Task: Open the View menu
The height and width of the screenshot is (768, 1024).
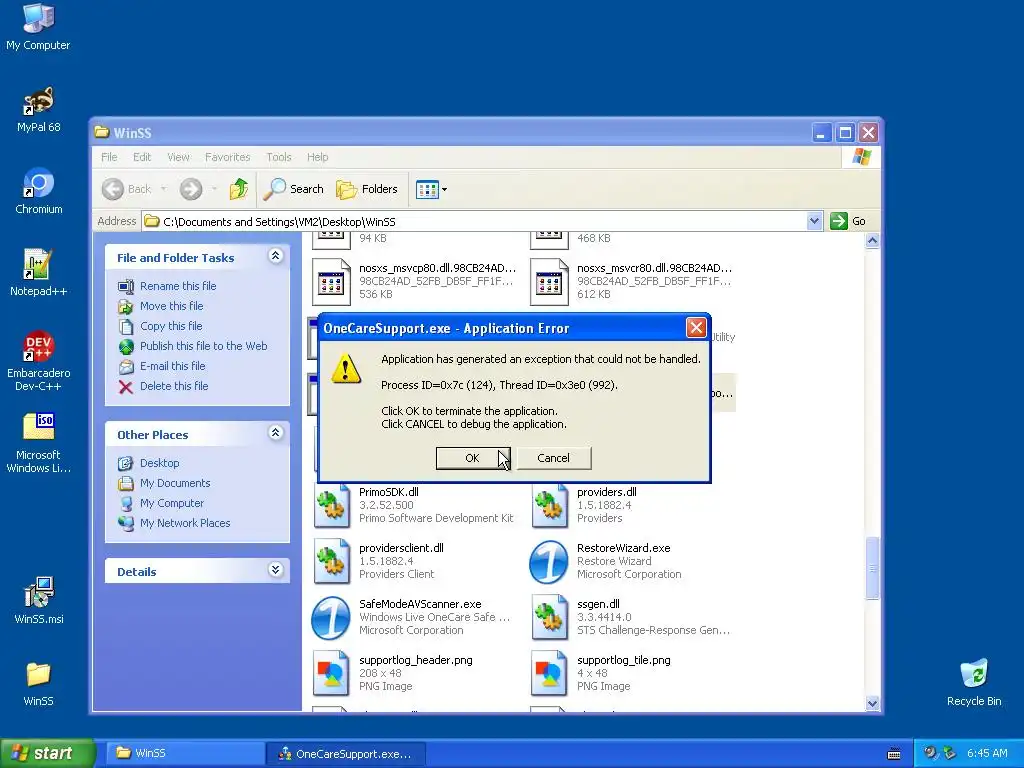Action: point(178,157)
